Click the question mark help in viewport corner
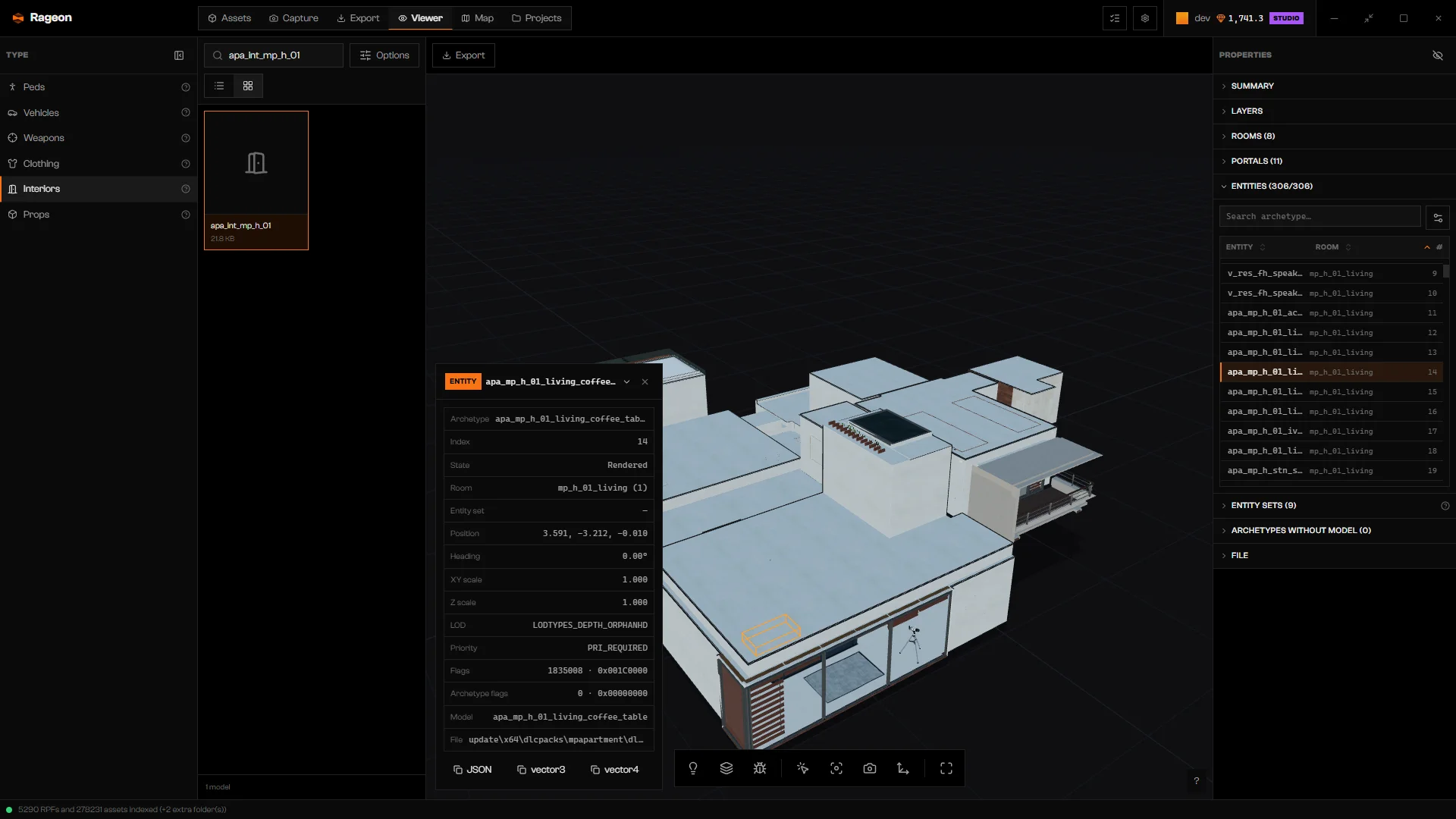 tap(1197, 780)
